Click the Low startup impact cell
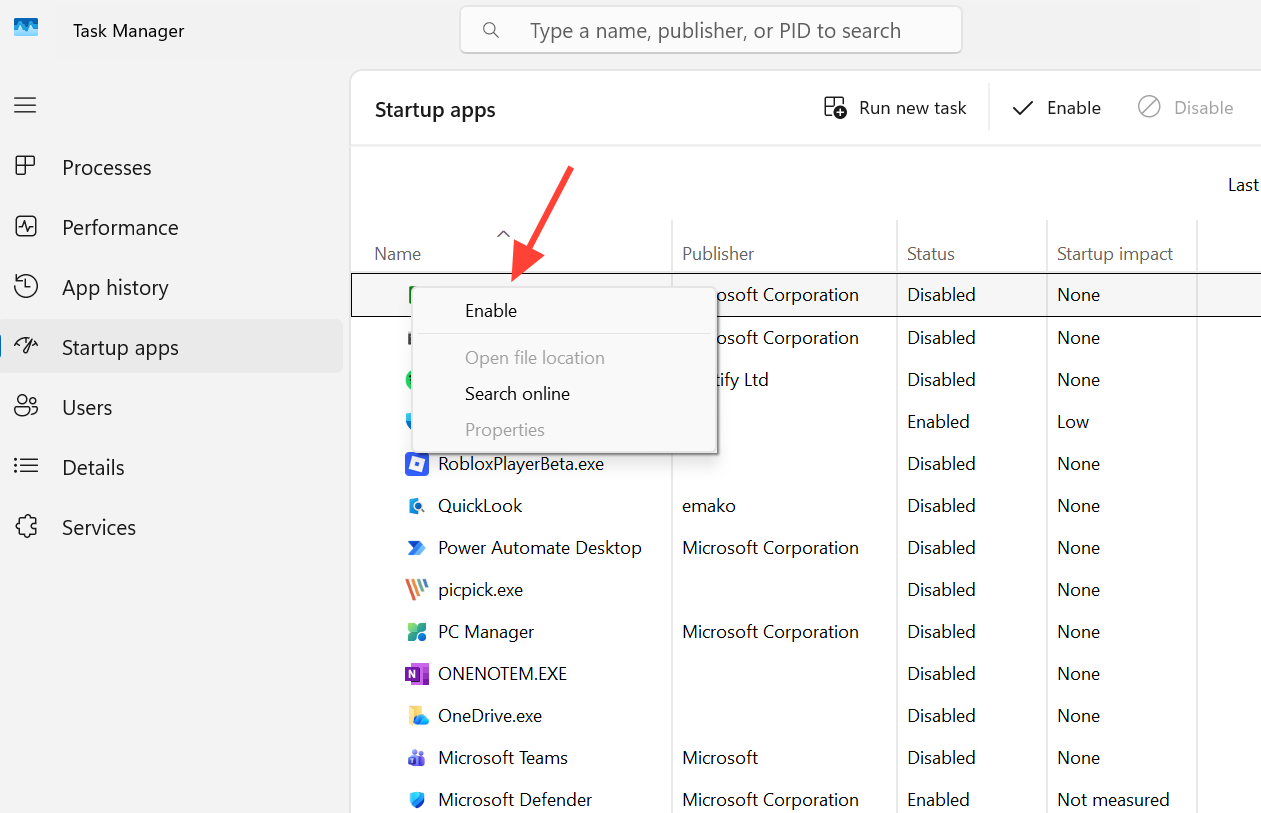 click(1073, 422)
